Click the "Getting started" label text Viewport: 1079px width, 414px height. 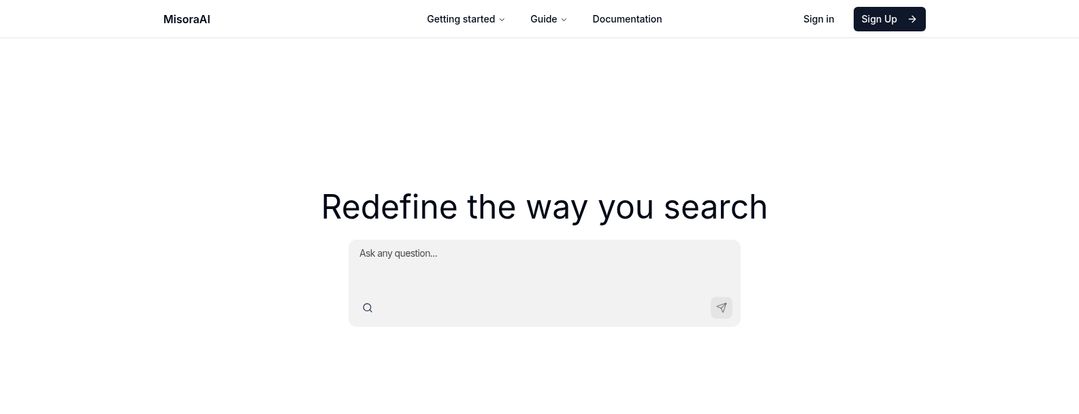coord(461,19)
